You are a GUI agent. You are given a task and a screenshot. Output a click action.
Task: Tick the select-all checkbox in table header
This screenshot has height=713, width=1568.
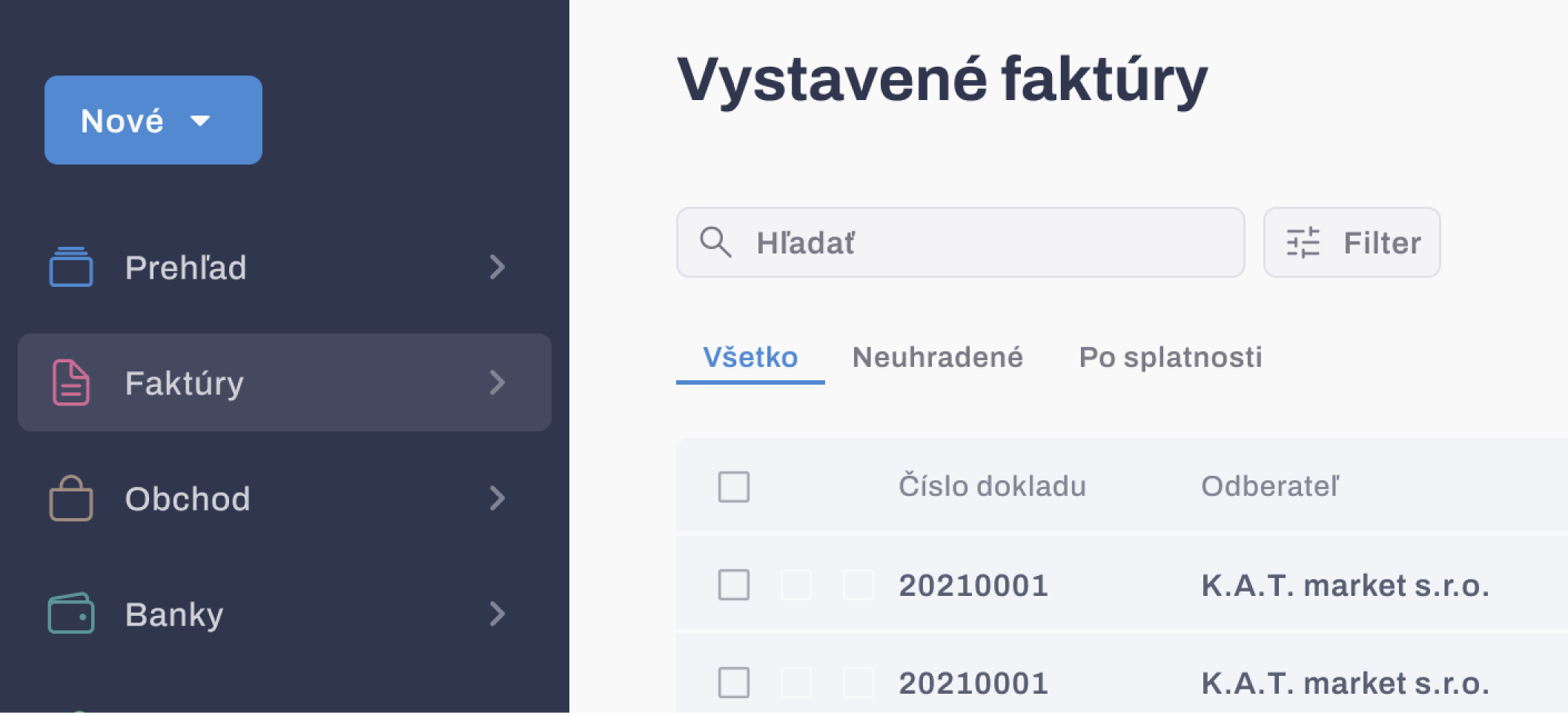click(734, 487)
